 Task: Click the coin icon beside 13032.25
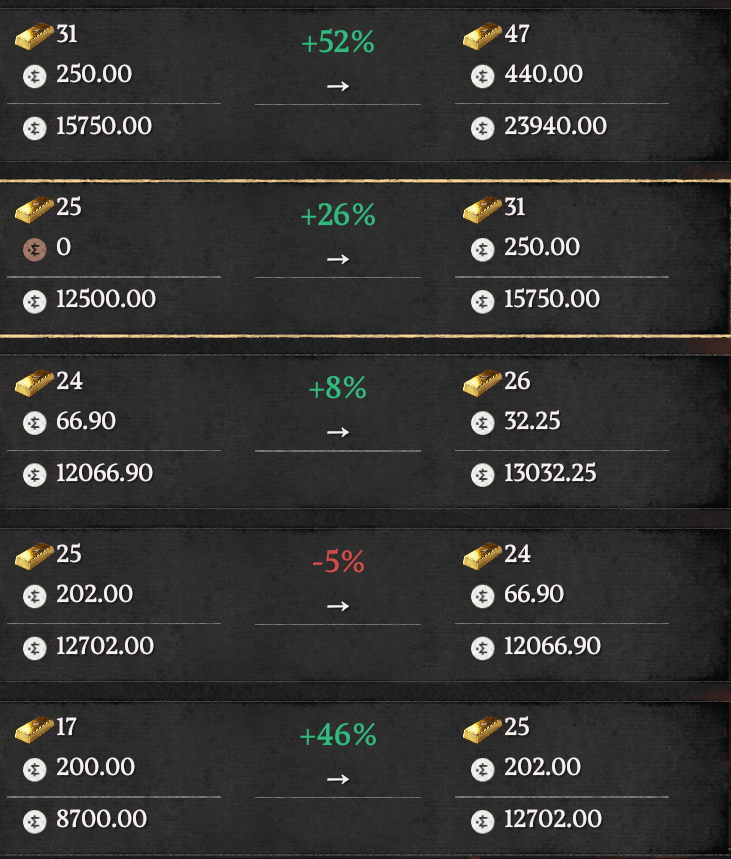(483, 473)
